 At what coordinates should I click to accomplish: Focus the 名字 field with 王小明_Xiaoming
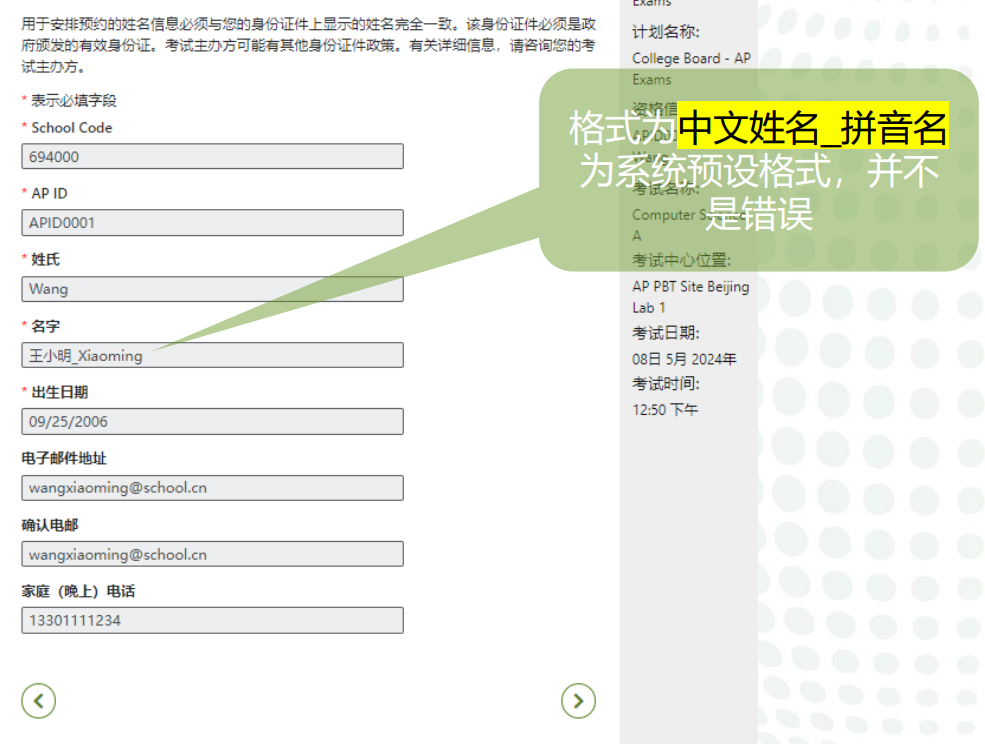(212, 355)
